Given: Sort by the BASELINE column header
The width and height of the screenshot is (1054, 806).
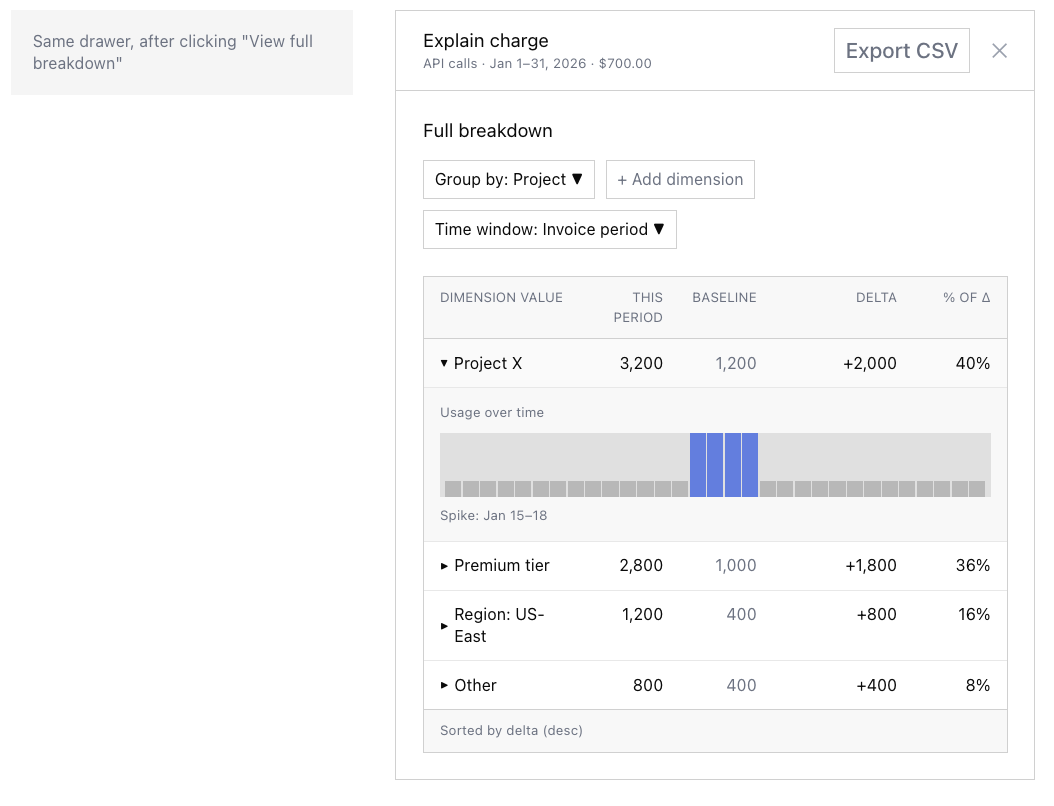Looking at the screenshot, I should [723, 297].
